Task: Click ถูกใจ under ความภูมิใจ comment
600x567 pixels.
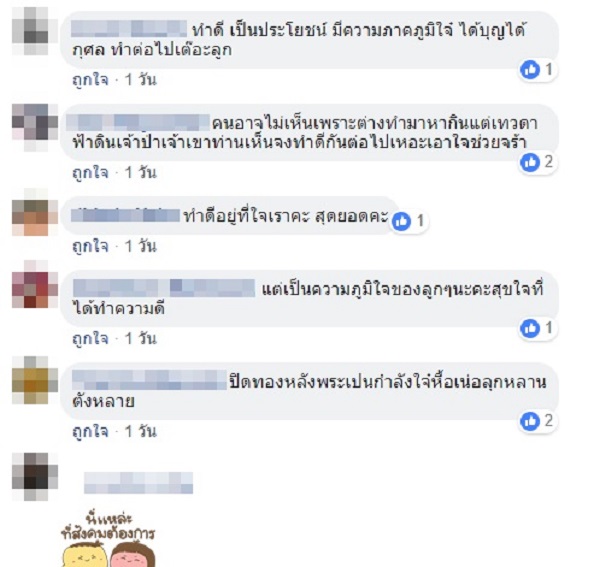Action: [90, 339]
